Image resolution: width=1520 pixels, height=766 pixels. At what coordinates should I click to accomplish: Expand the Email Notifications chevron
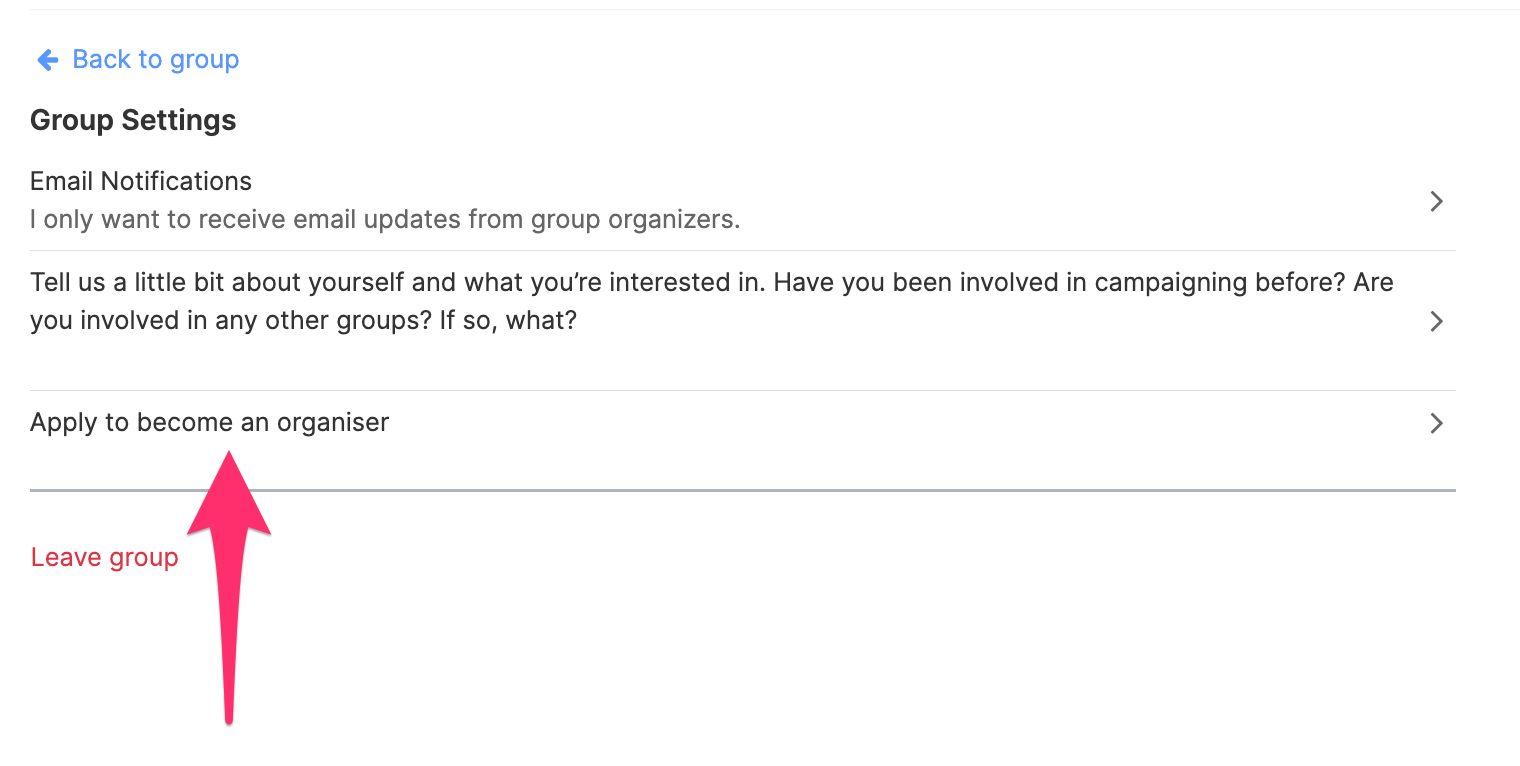(x=1436, y=201)
